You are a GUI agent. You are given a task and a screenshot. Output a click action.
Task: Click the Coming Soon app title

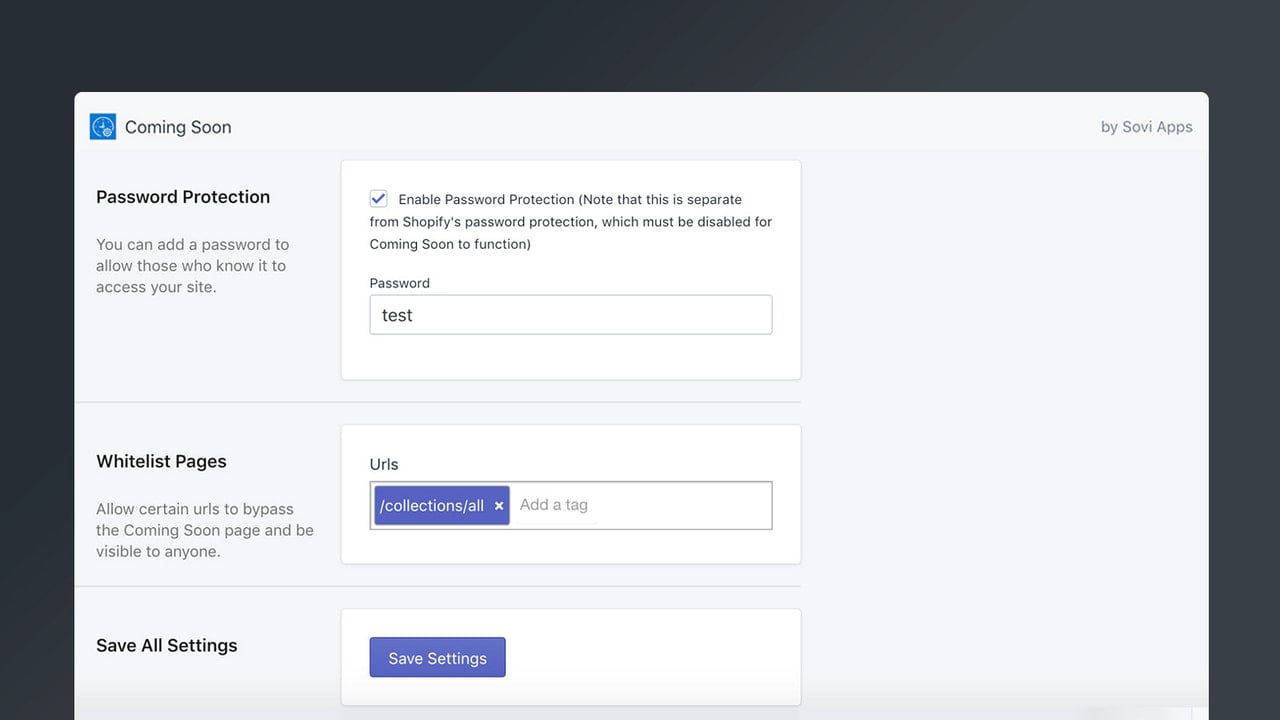178,127
